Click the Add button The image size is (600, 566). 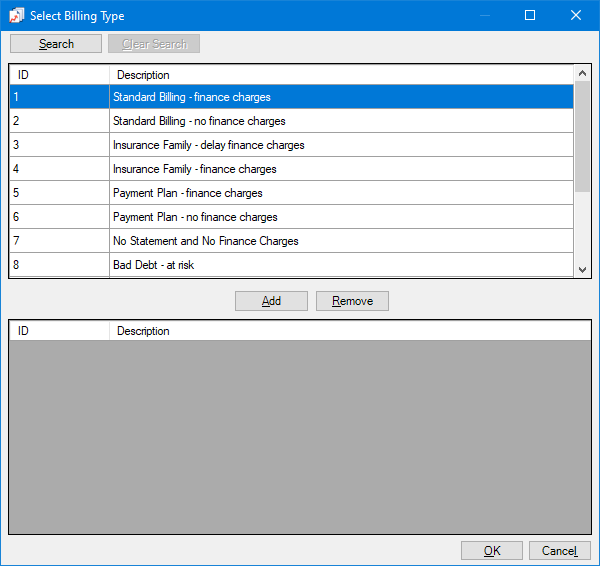[271, 301]
